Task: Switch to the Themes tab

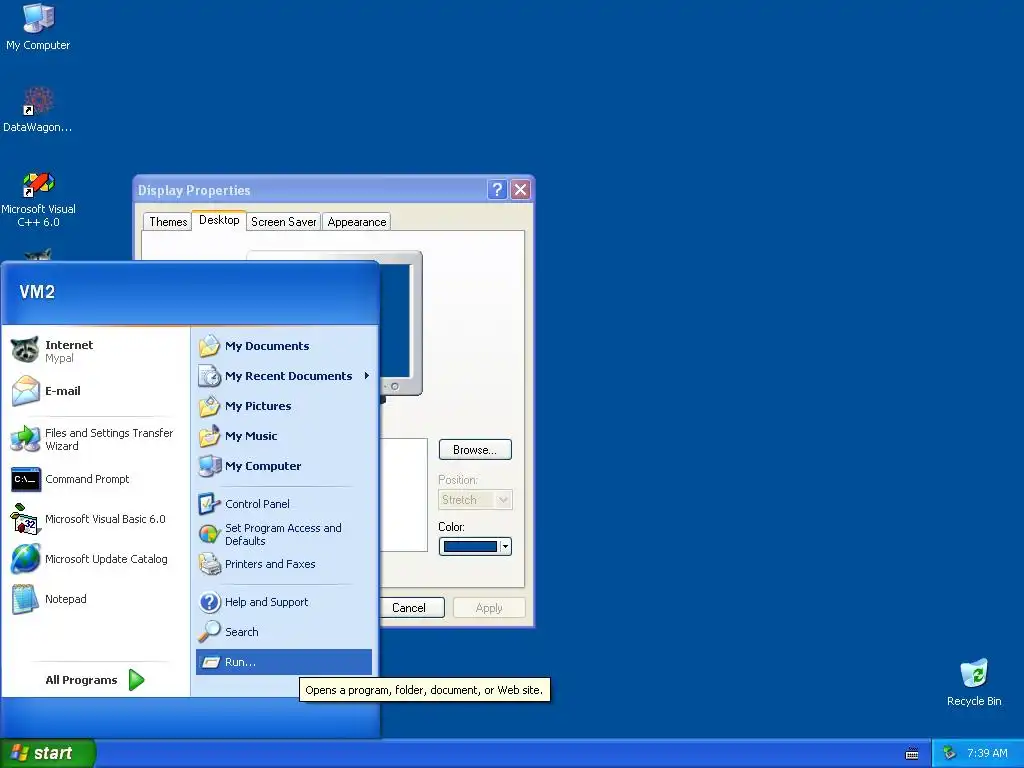Action: pyautogui.click(x=168, y=222)
